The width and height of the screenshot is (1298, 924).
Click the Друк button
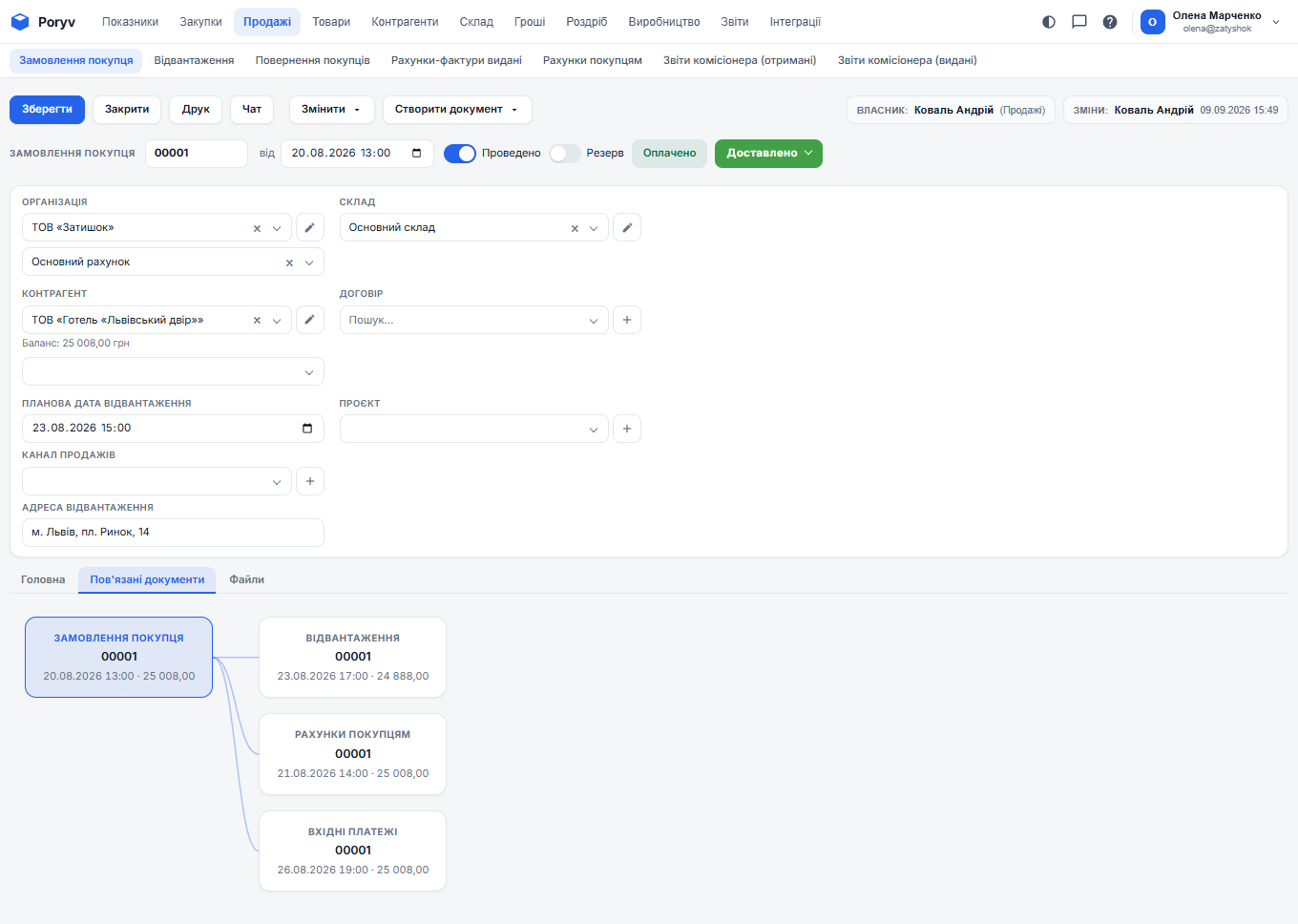point(196,110)
